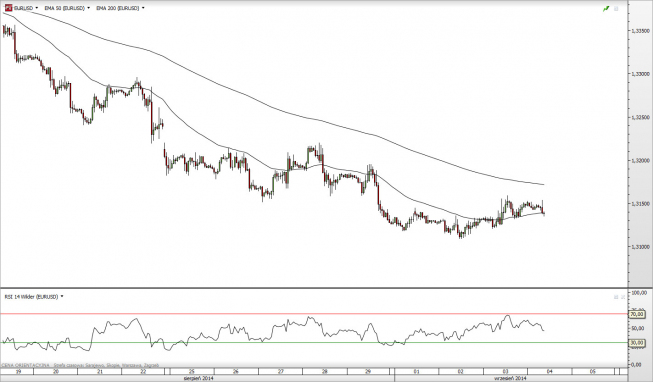Select date 20 on the time axis

point(56,371)
